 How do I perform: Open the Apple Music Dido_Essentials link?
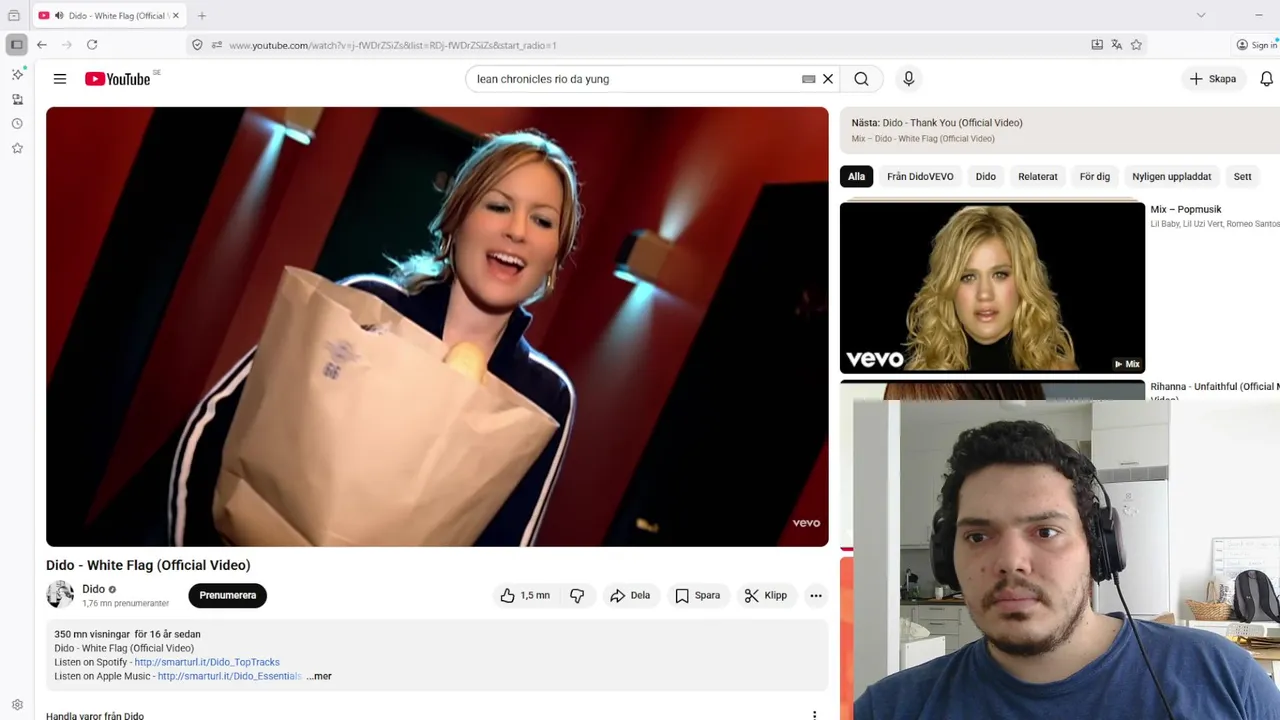pyautogui.click(x=229, y=676)
